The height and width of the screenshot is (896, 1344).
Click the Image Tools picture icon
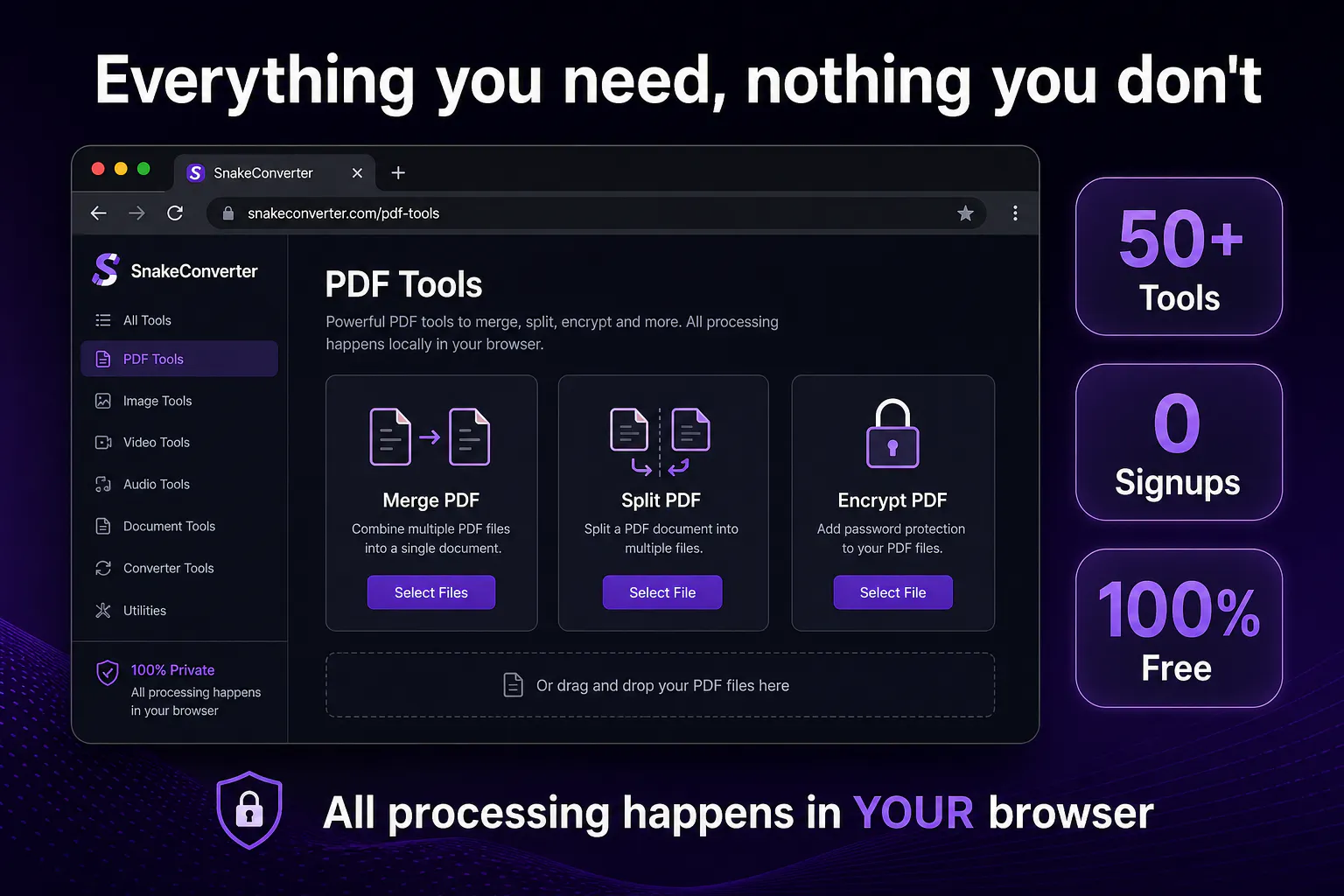[x=103, y=401]
